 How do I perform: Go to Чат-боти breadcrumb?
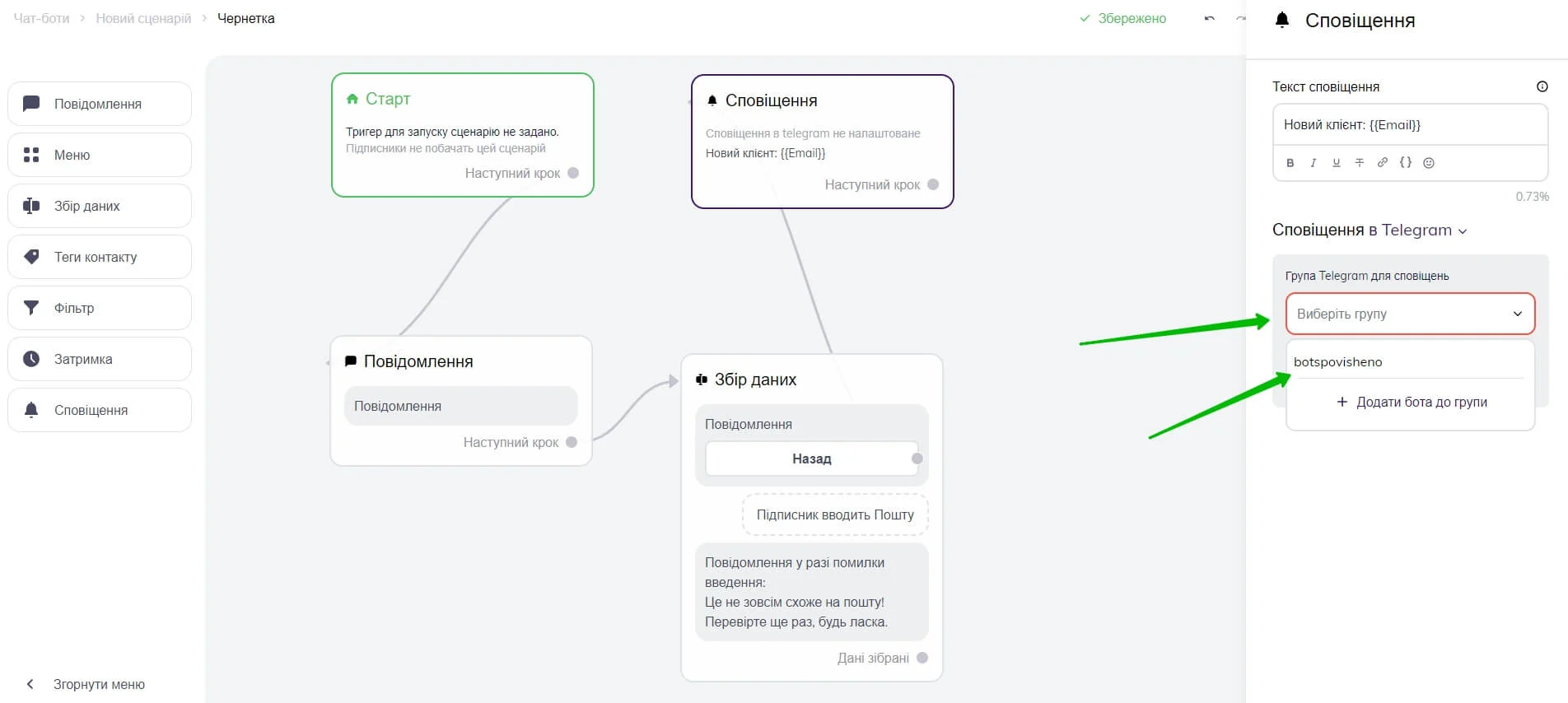click(41, 18)
